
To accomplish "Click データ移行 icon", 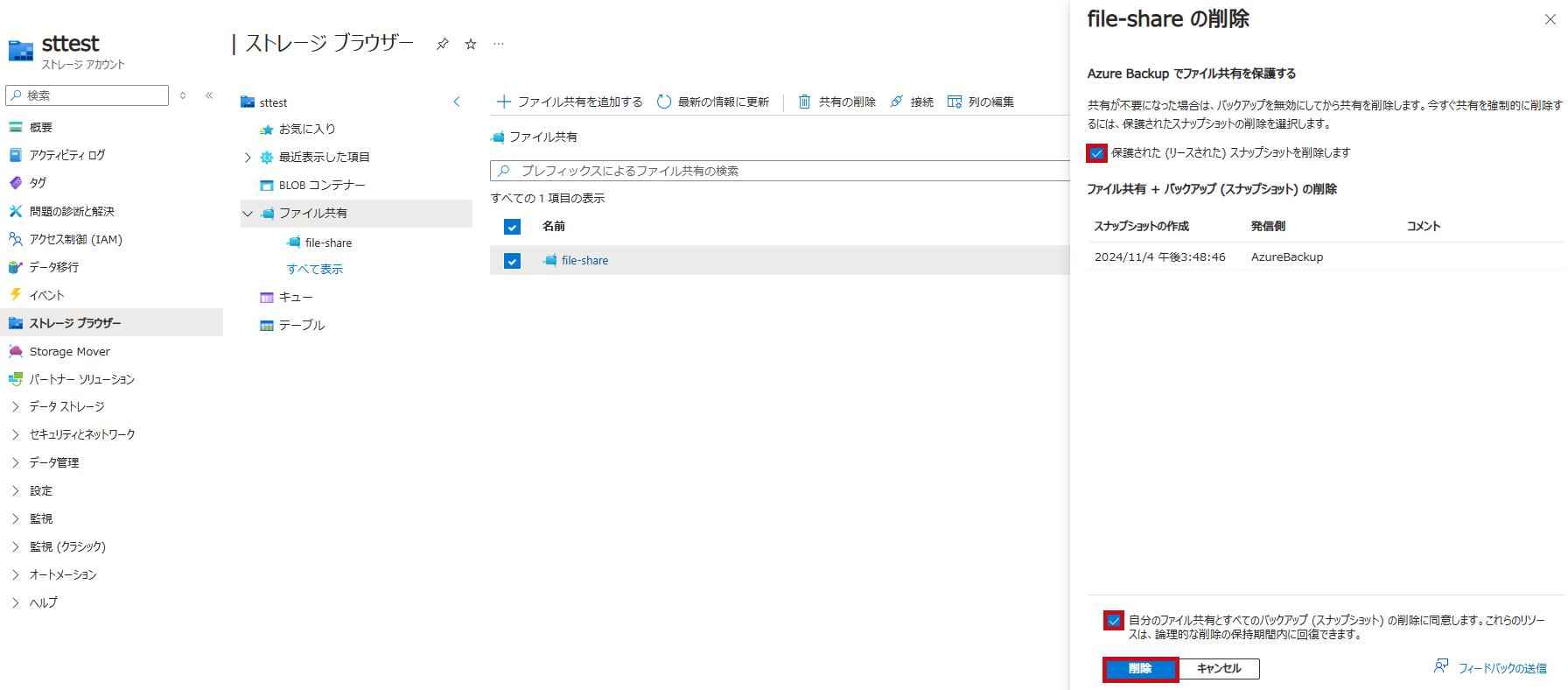I will 16,267.
